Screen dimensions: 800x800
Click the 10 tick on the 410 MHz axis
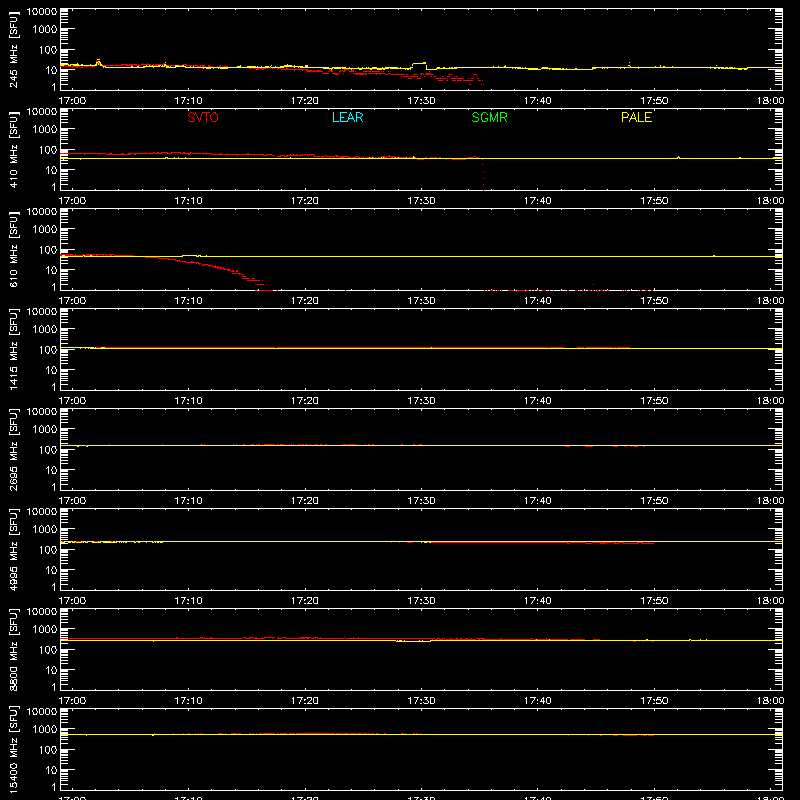point(51,170)
